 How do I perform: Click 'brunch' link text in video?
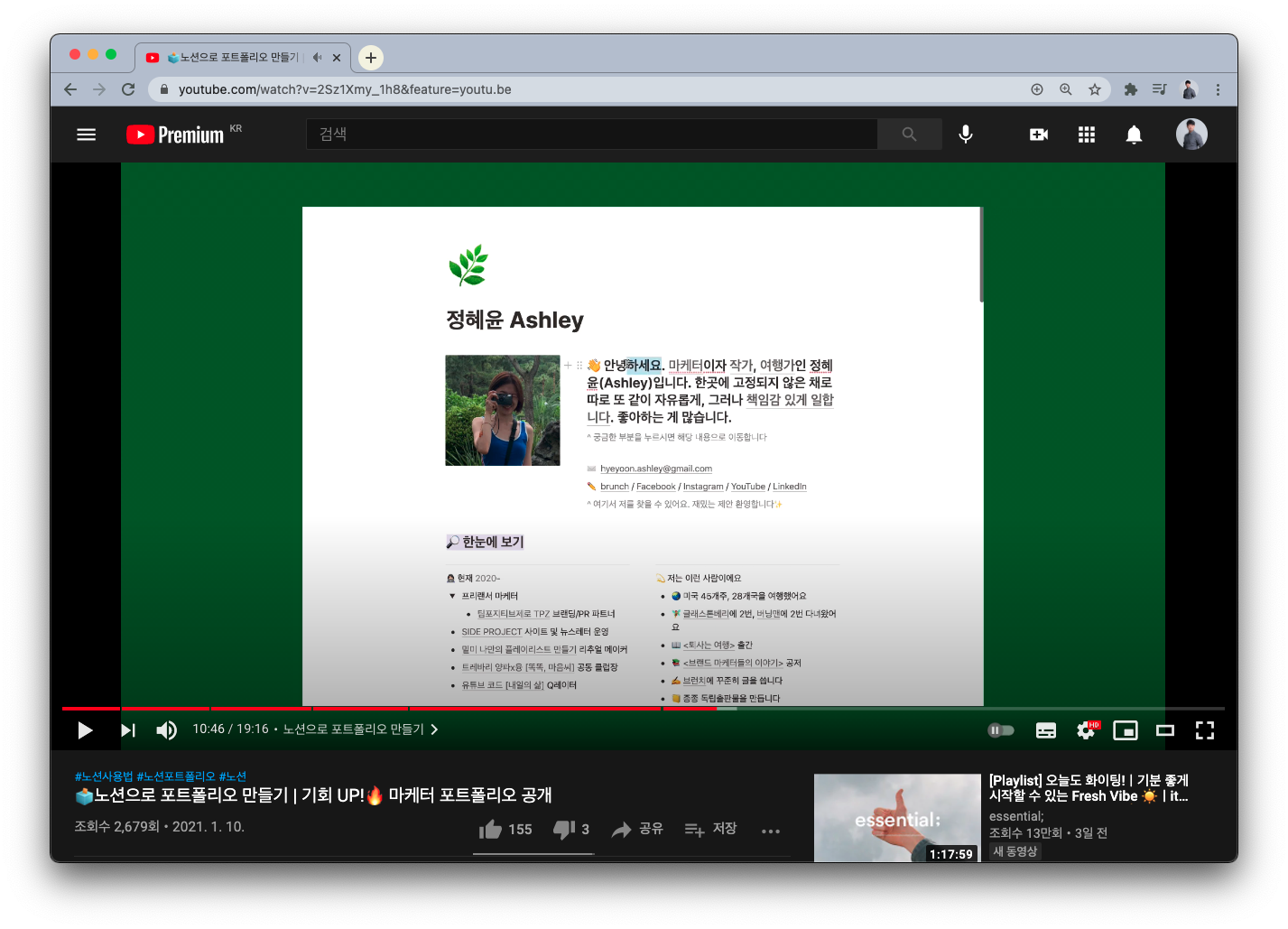(x=615, y=487)
